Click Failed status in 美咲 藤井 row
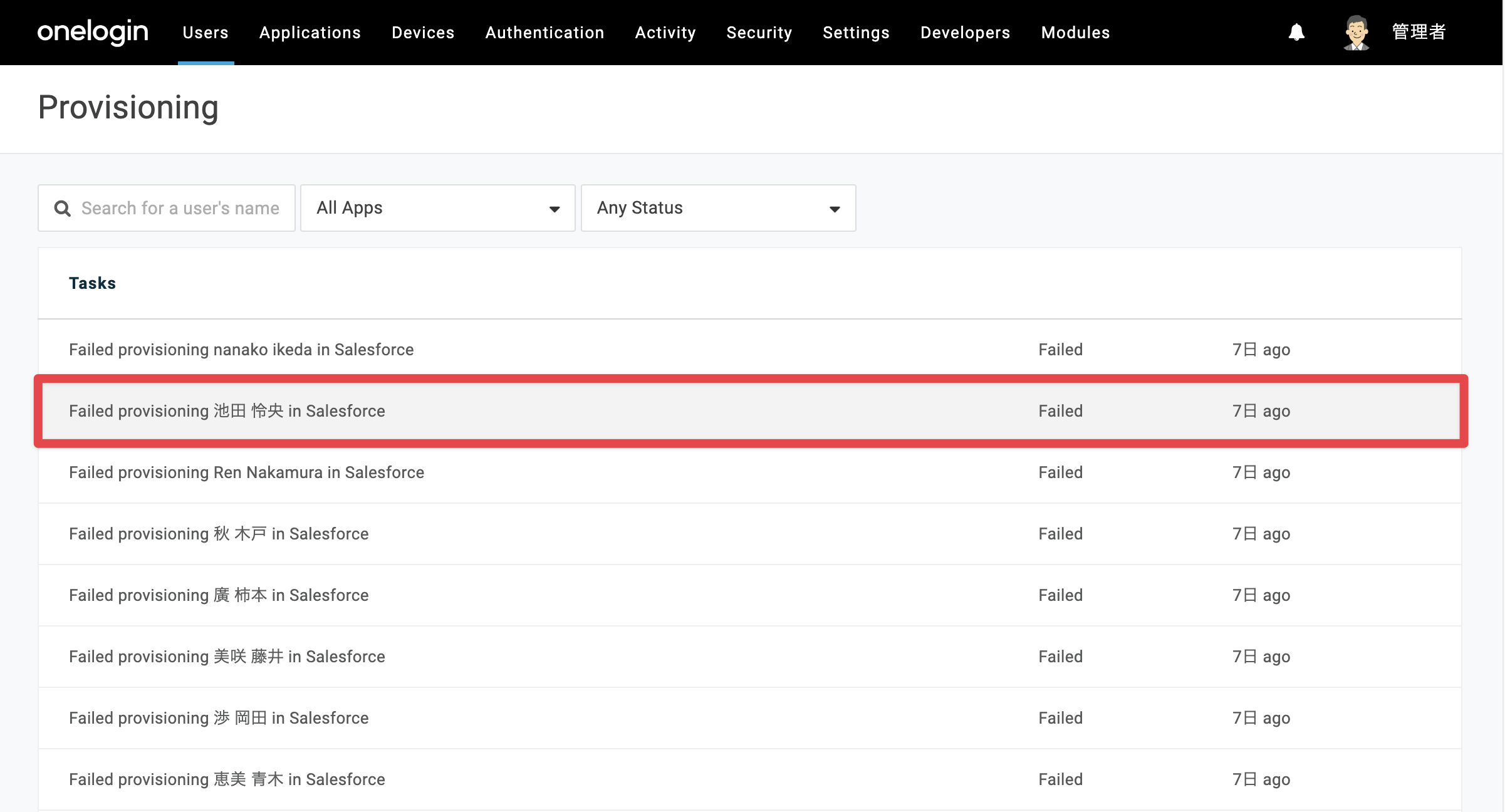 [x=1060, y=657]
